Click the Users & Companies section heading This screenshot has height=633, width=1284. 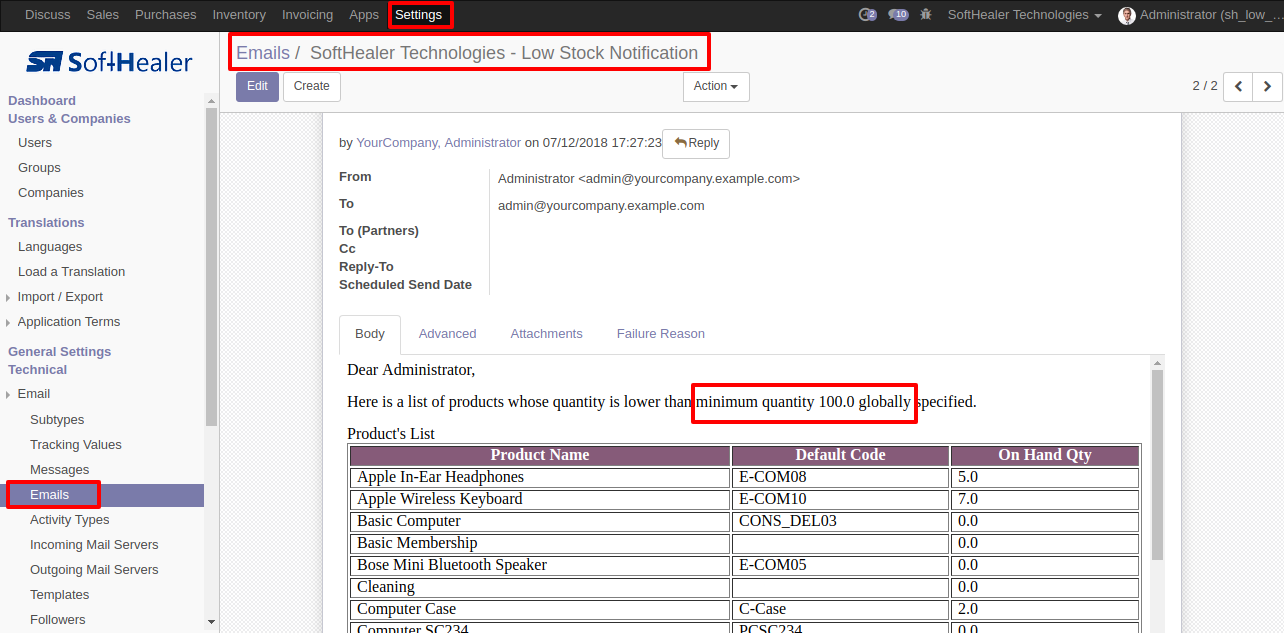[69, 119]
